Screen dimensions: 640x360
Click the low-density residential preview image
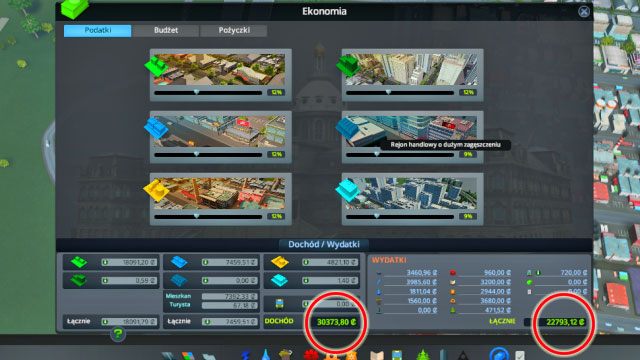pyautogui.click(x=220, y=69)
